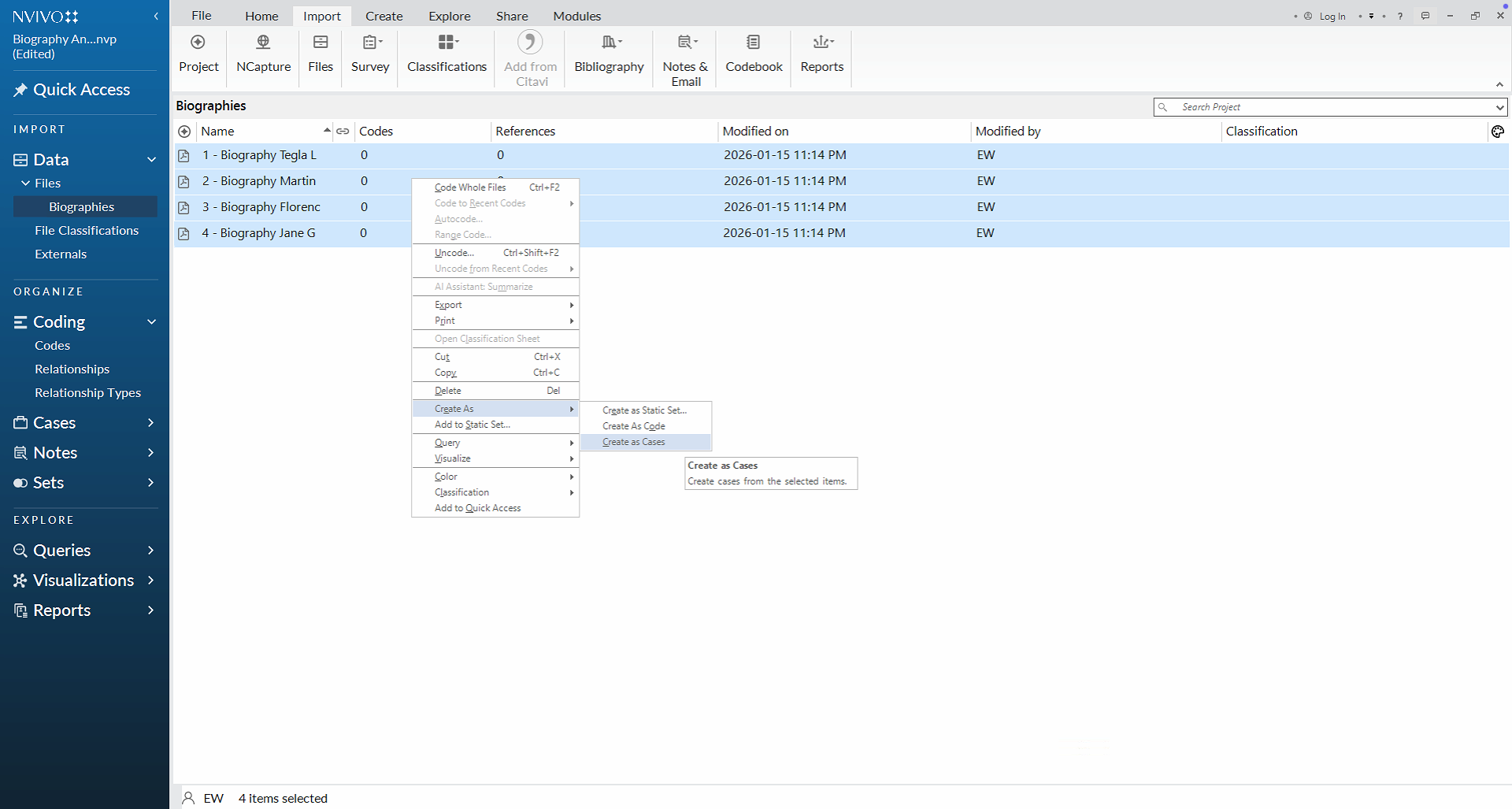Switch to the Explore ribbon tab
The width and height of the screenshot is (1512, 809).
449,16
